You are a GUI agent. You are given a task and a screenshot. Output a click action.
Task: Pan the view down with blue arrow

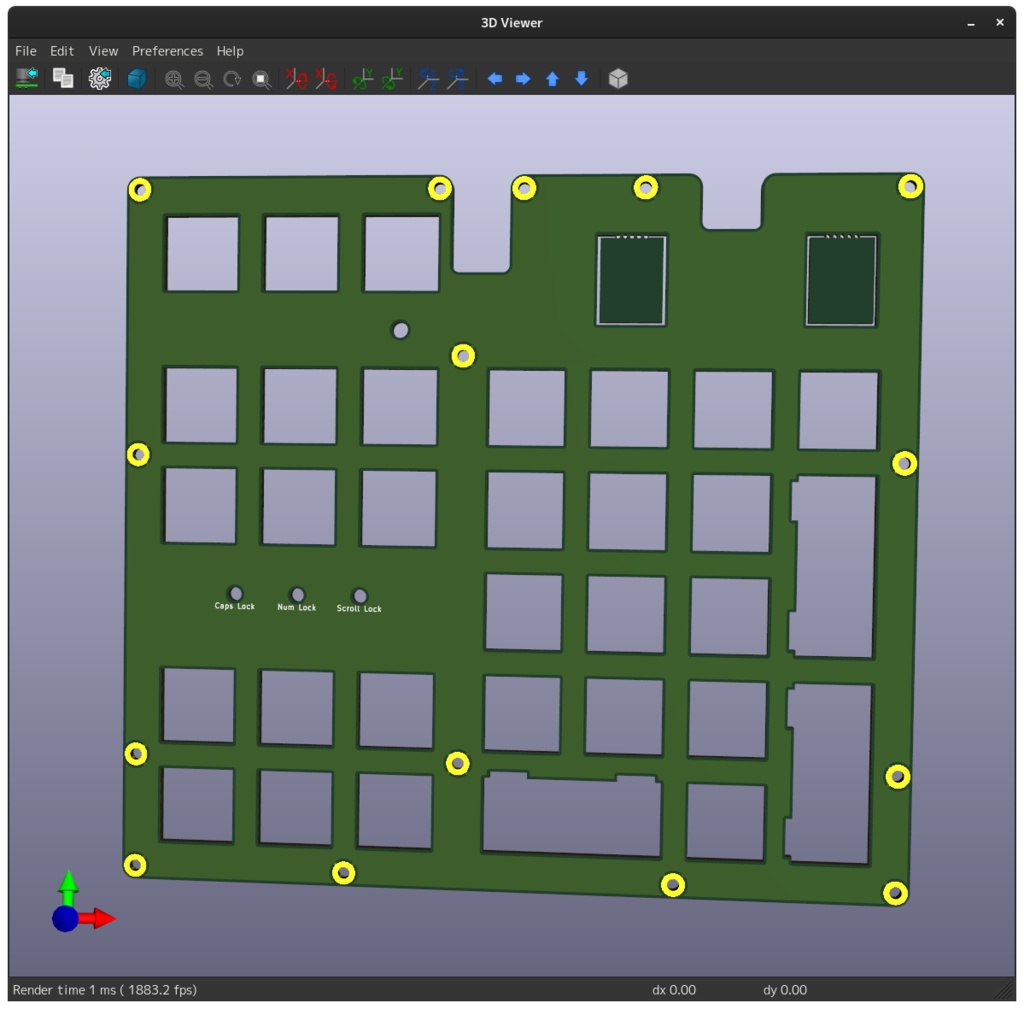581,79
